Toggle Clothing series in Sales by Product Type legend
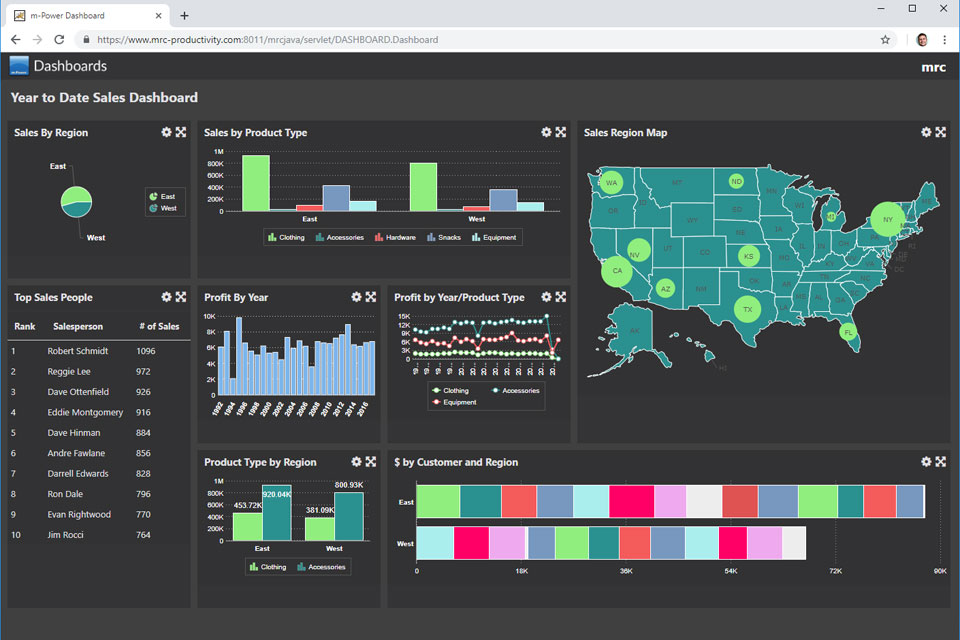 [286, 237]
